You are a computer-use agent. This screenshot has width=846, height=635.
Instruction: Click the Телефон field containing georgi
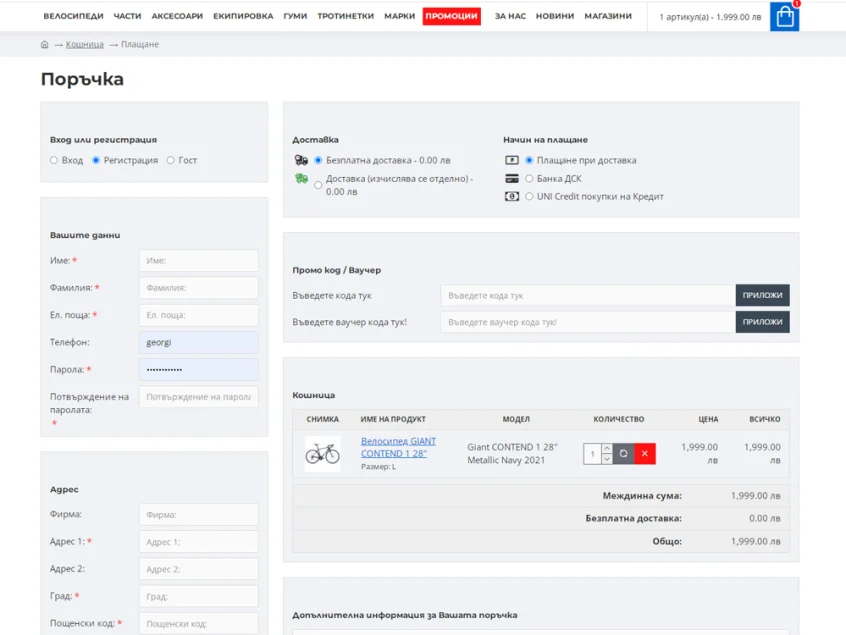pos(199,342)
